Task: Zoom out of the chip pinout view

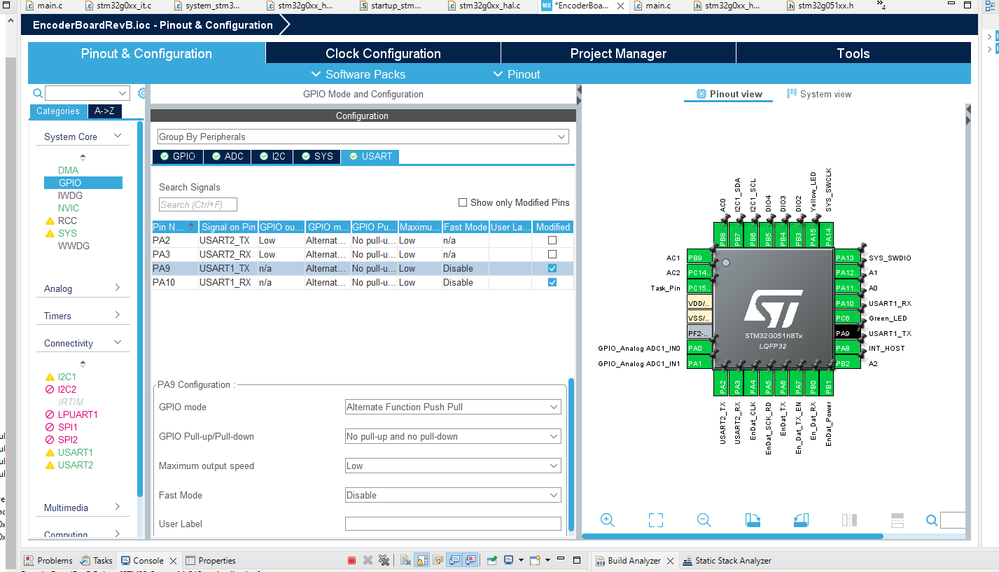Action: point(704,520)
